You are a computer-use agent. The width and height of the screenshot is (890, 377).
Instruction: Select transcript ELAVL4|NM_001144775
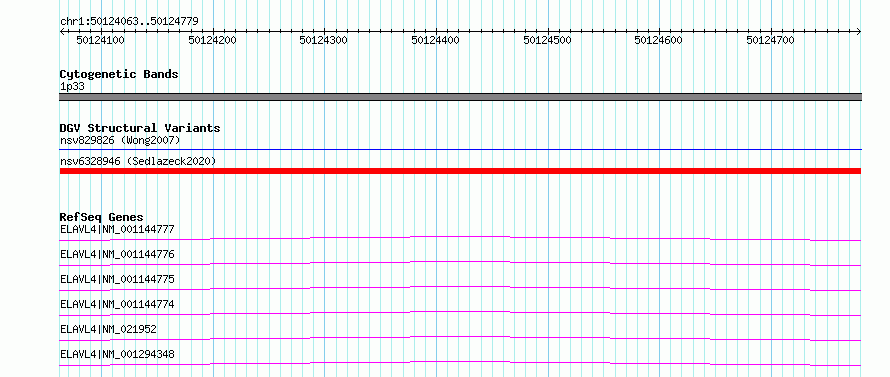tap(117, 279)
